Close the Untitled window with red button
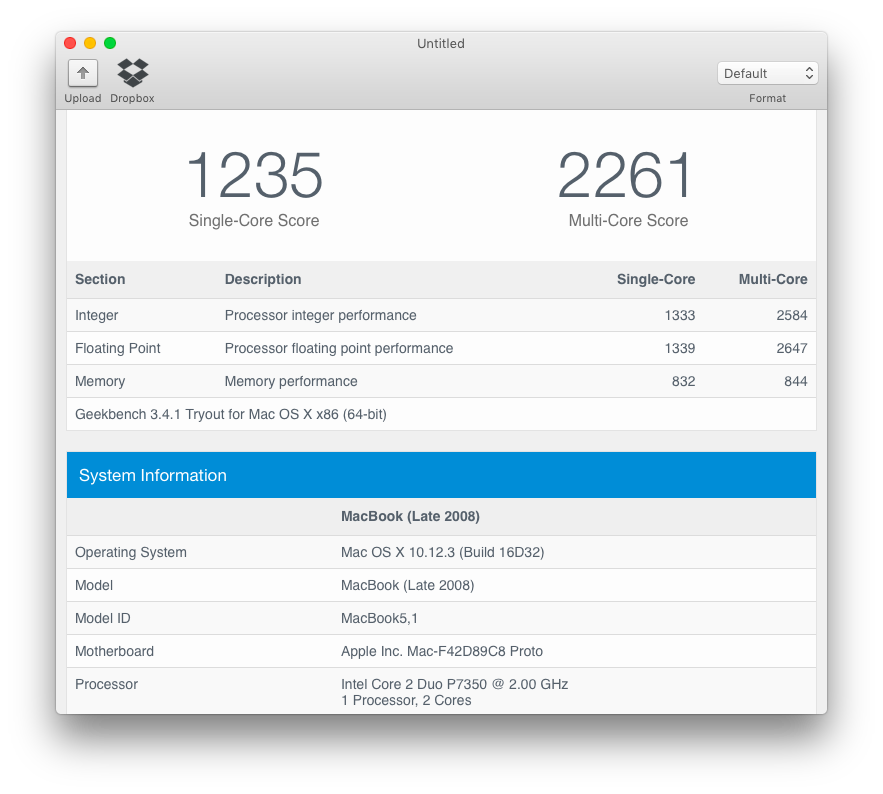 (x=70, y=43)
